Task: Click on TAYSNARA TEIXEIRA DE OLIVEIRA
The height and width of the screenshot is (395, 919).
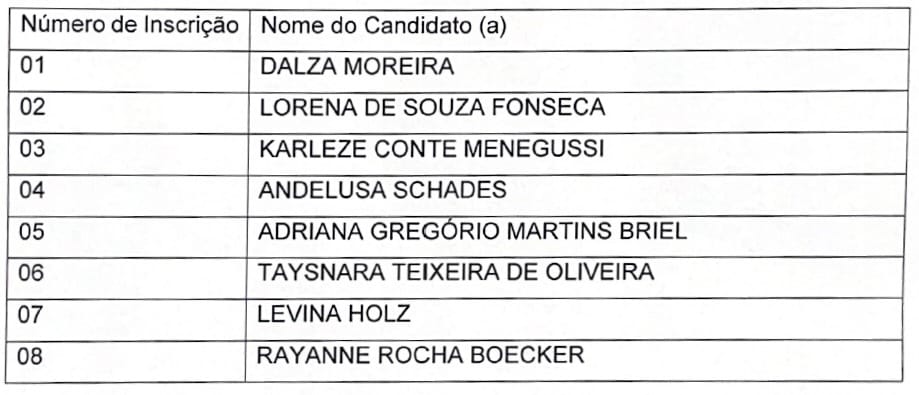Action: pos(456,273)
